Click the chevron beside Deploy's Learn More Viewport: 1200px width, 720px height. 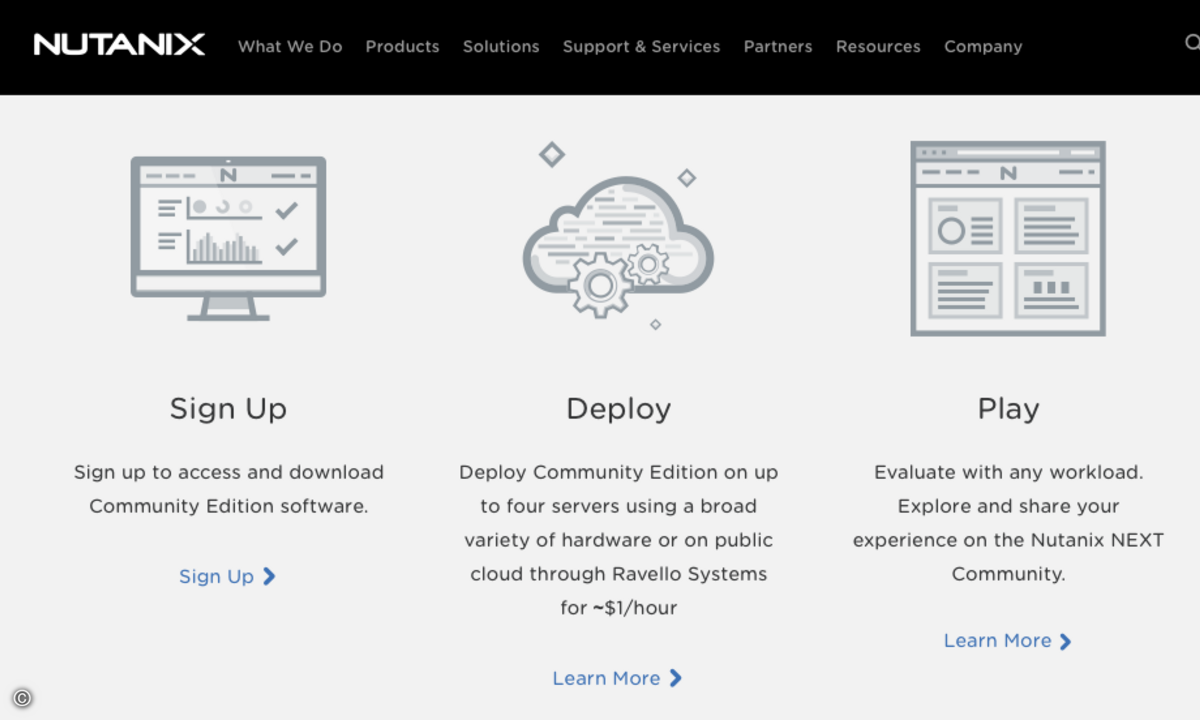675,678
